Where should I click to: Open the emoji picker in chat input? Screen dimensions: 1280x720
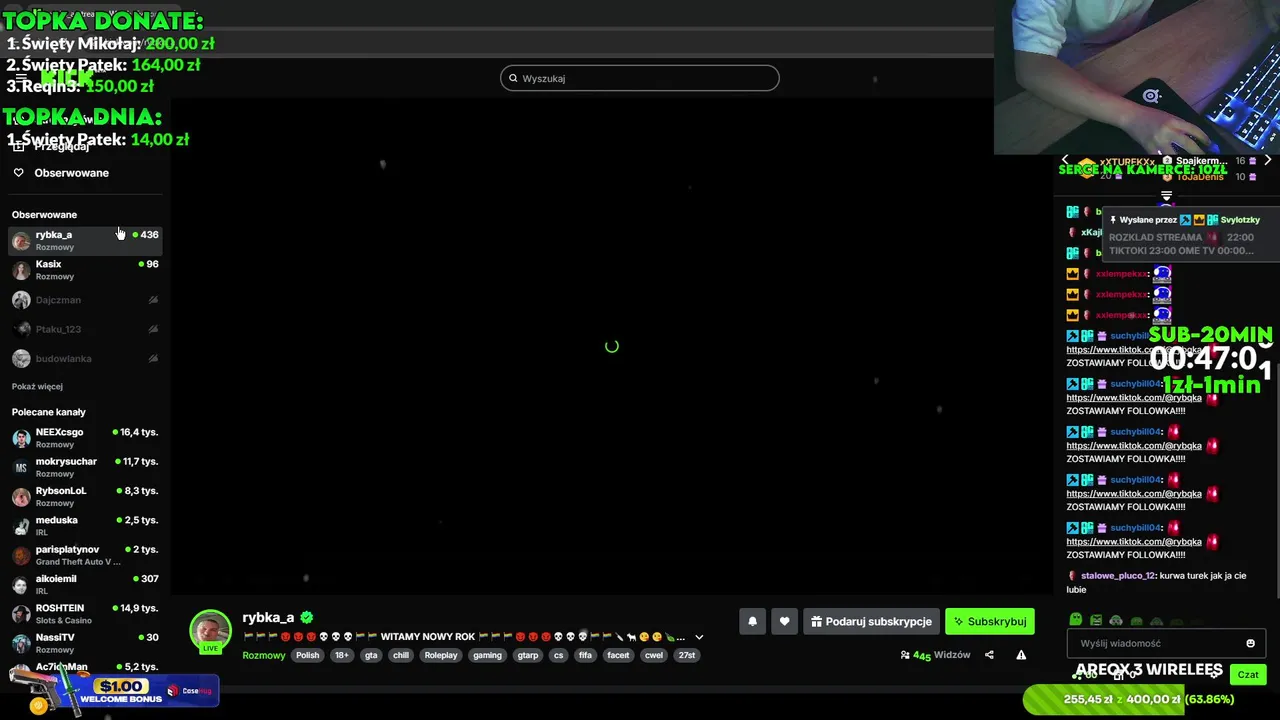1250,643
